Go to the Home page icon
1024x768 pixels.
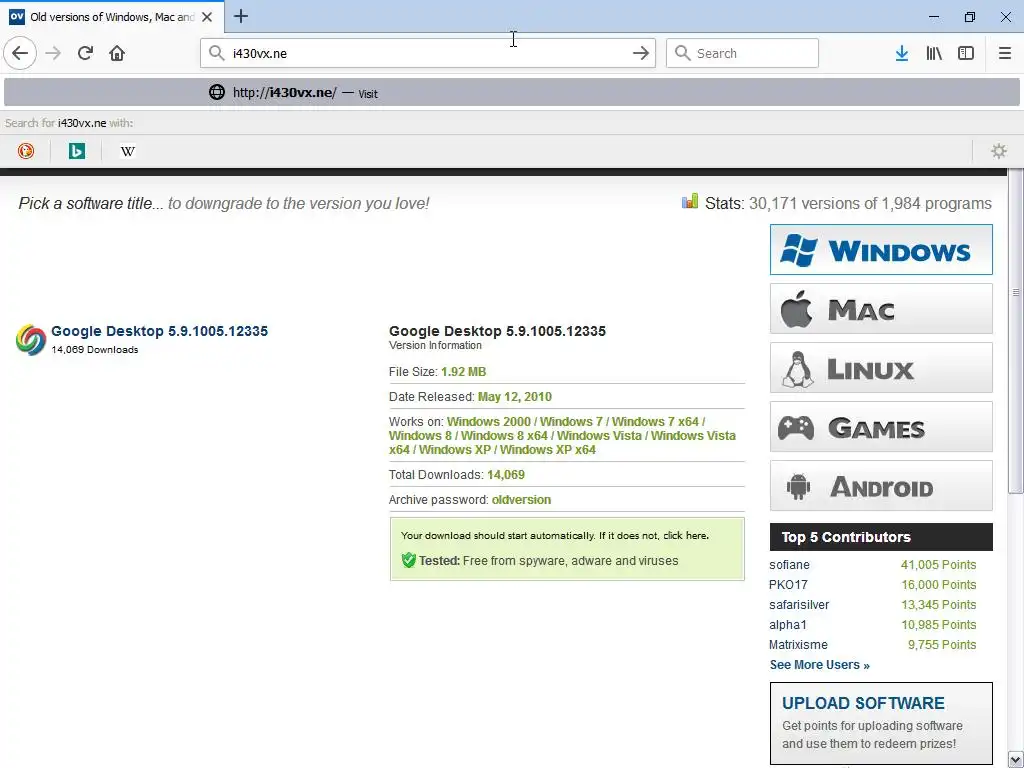point(117,53)
